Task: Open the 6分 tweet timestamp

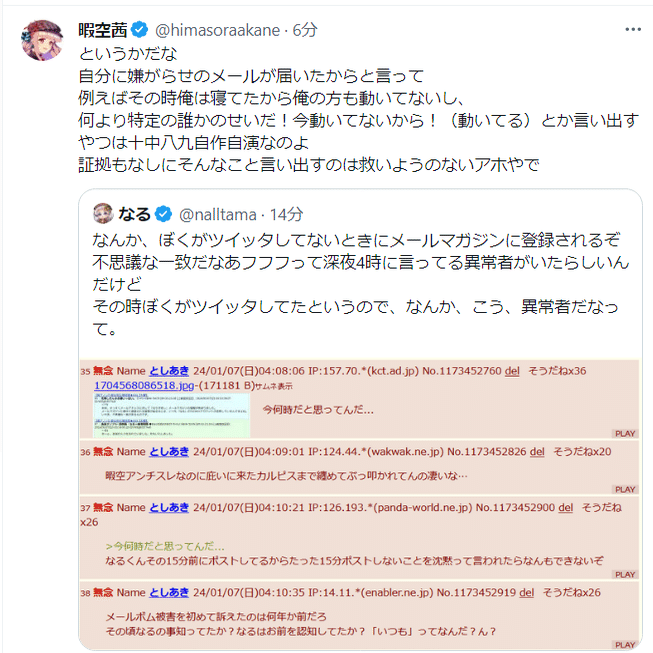Action: tap(305, 30)
